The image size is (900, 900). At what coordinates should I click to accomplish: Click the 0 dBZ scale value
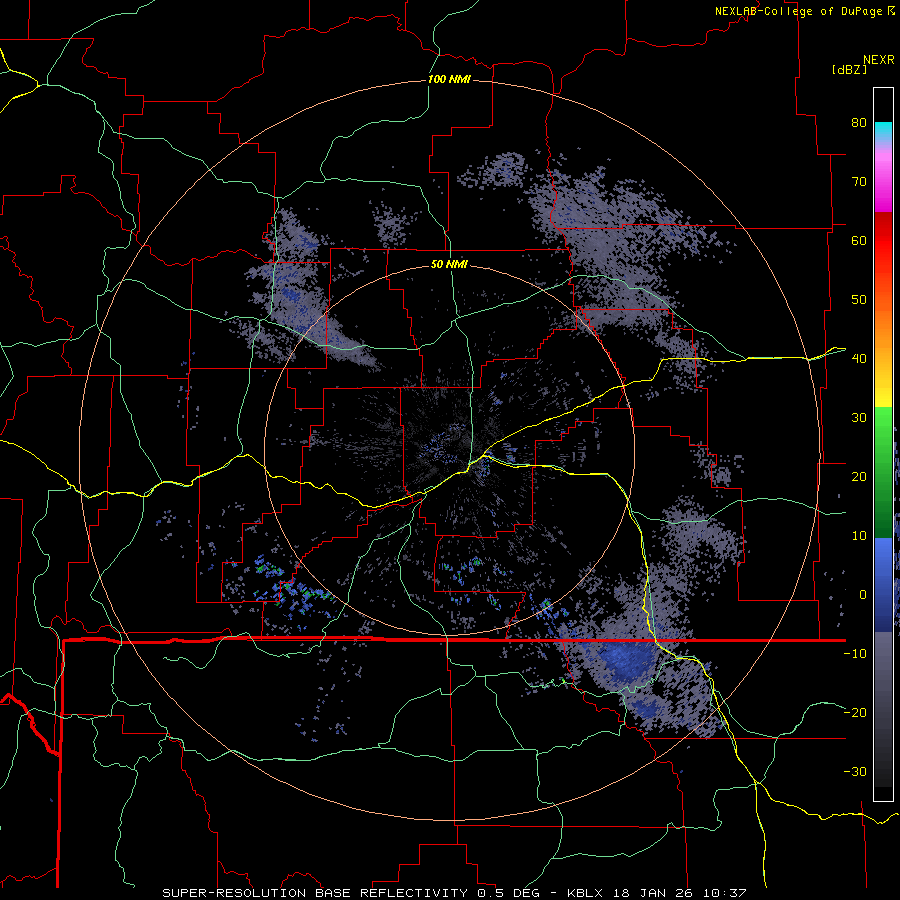coord(863,595)
